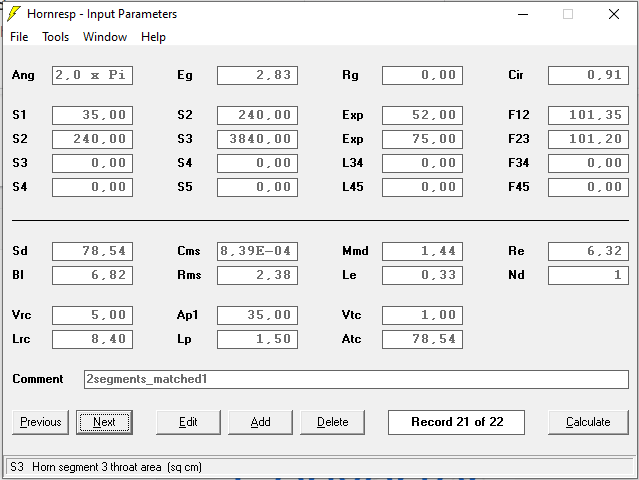This screenshot has width=639, height=480.
Task: Open the File menu
Action: (x=19, y=37)
